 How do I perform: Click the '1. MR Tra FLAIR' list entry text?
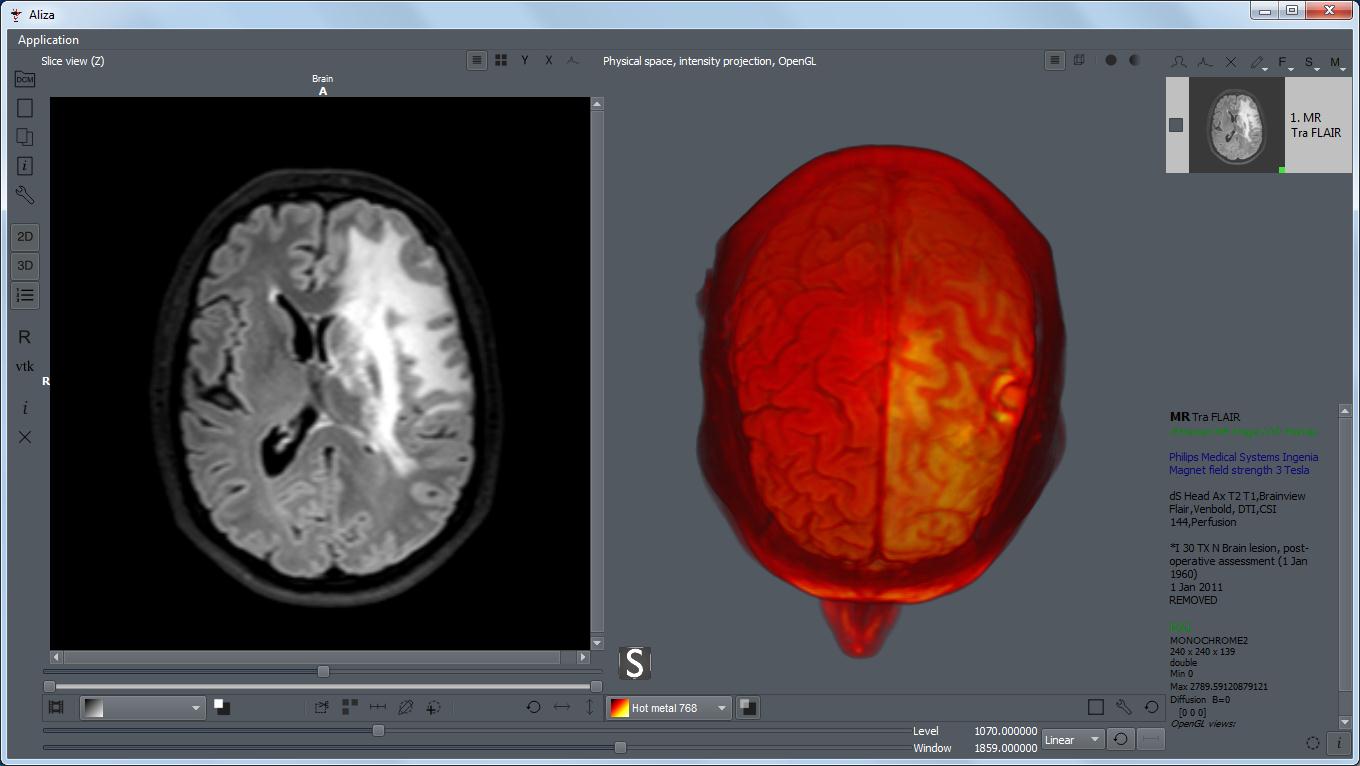(1315, 125)
